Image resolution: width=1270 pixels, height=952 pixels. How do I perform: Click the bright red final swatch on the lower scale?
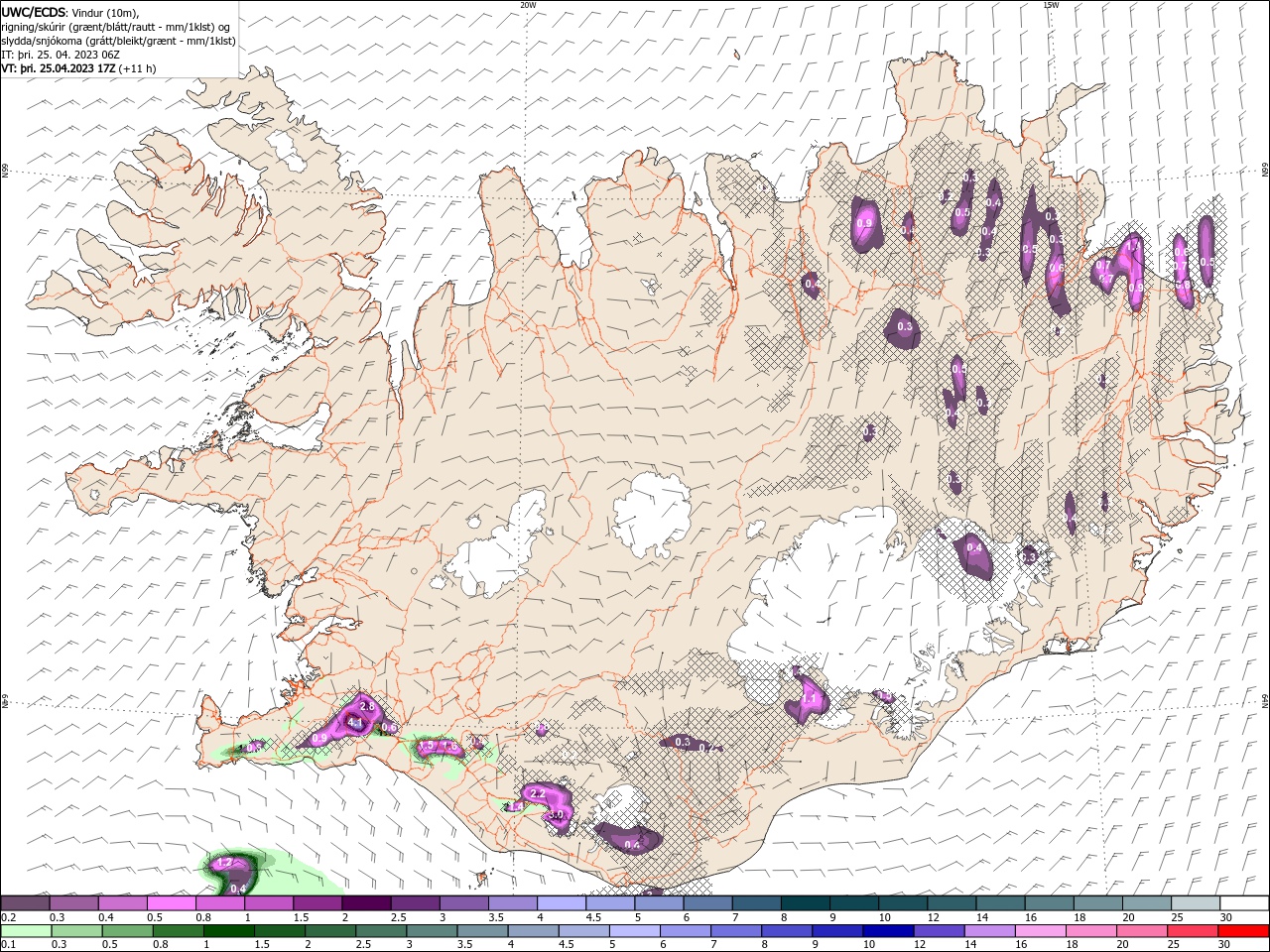(1242, 931)
